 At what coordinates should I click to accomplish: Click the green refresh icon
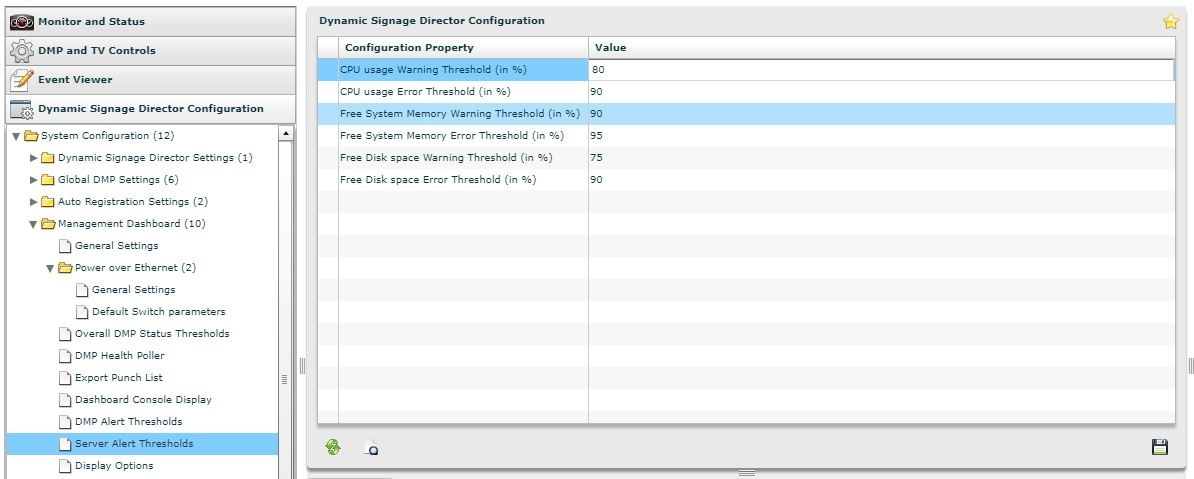333,447
